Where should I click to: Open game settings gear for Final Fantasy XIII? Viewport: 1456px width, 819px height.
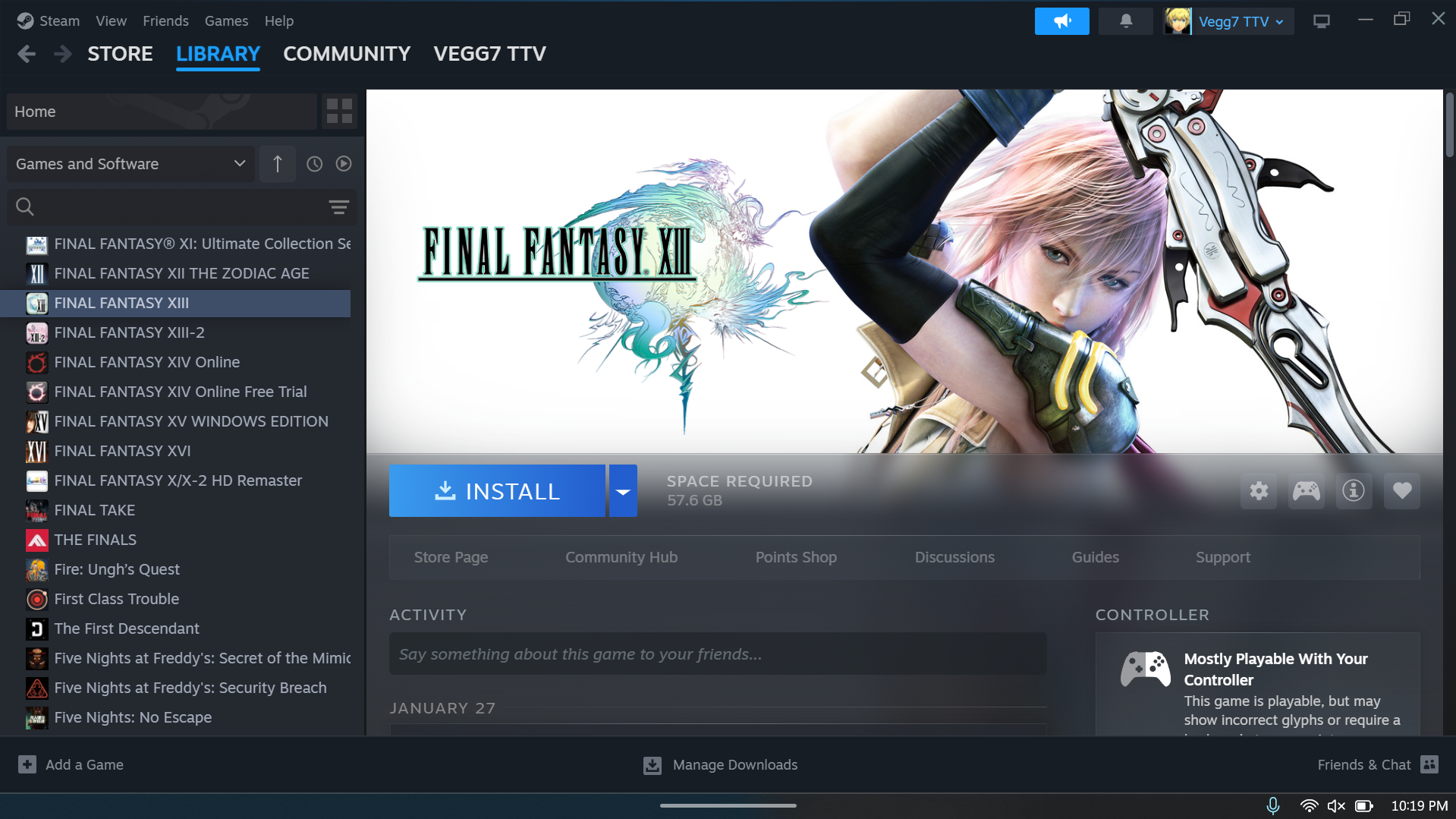point(1259,491)
